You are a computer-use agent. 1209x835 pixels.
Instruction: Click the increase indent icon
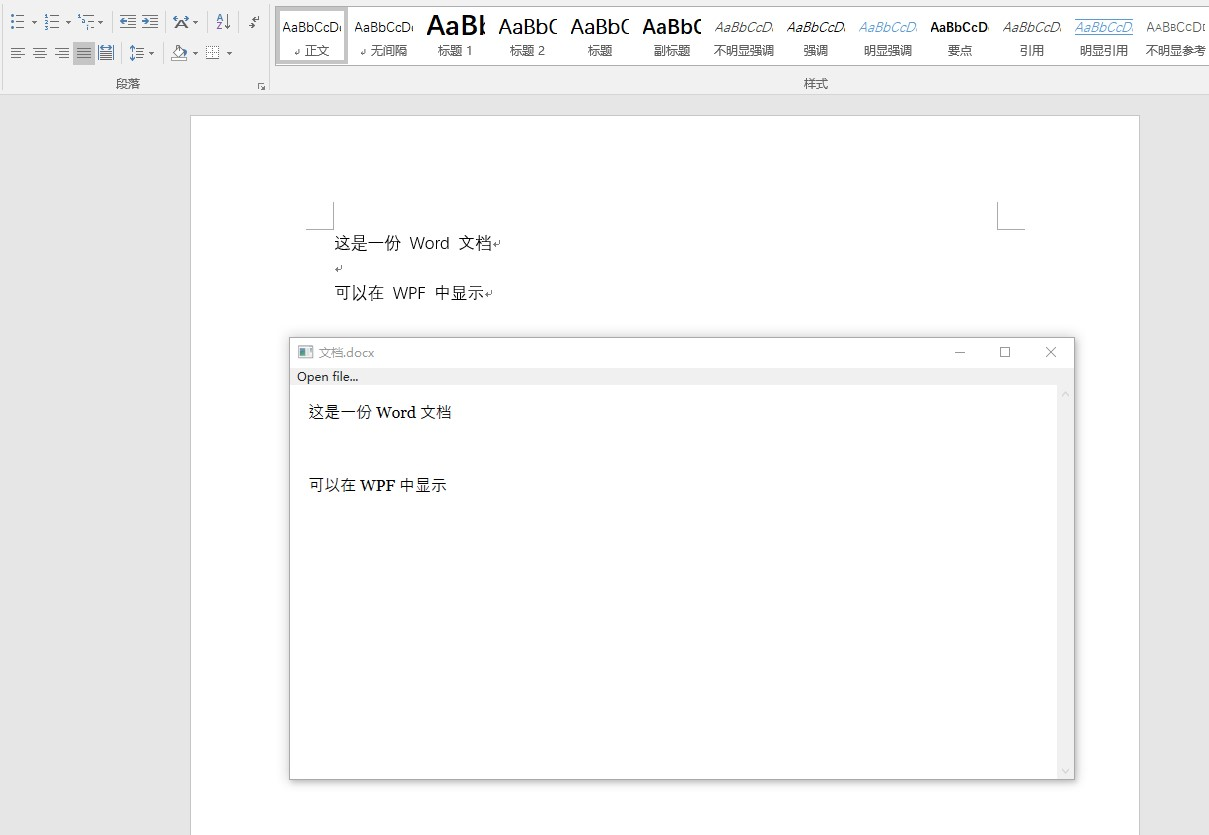point(150,21)
